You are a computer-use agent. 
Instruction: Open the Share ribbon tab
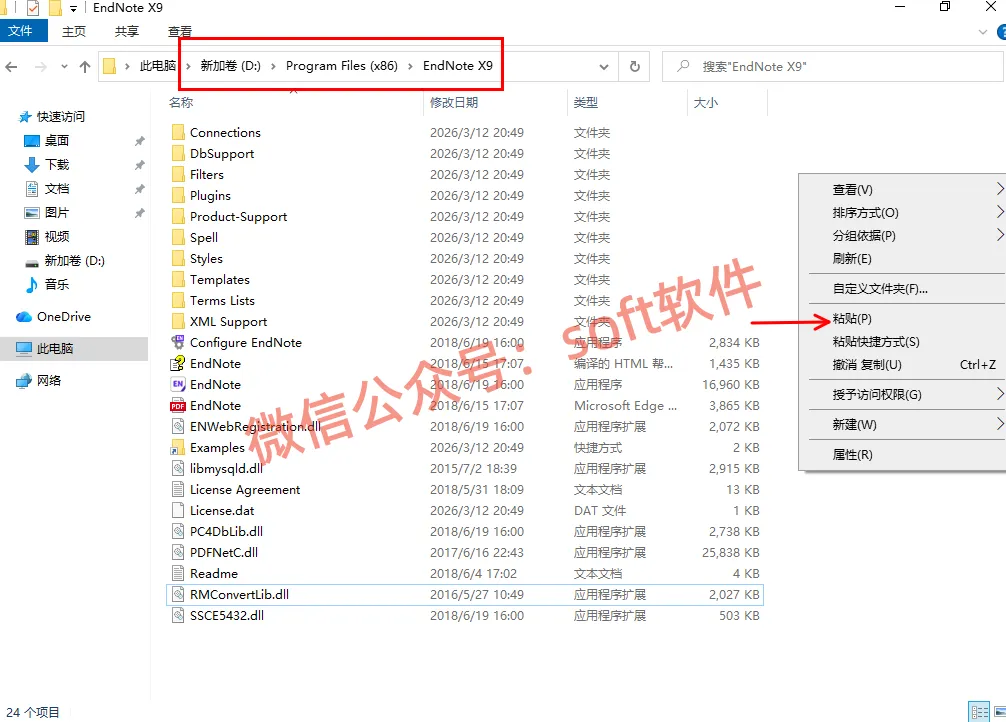pyautogui.click(x=126, y=31)
